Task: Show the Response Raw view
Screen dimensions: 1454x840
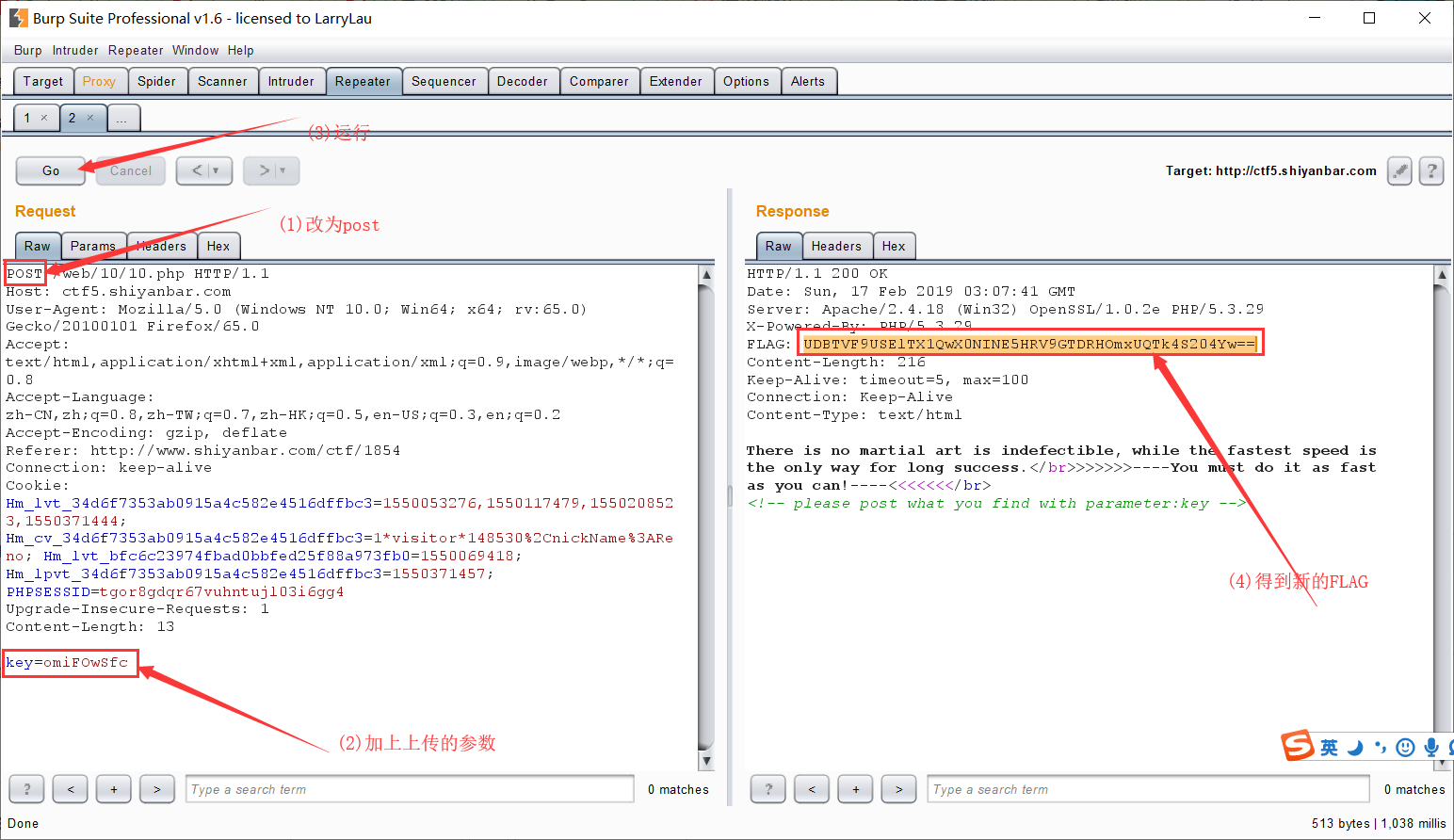Action: 779,246
